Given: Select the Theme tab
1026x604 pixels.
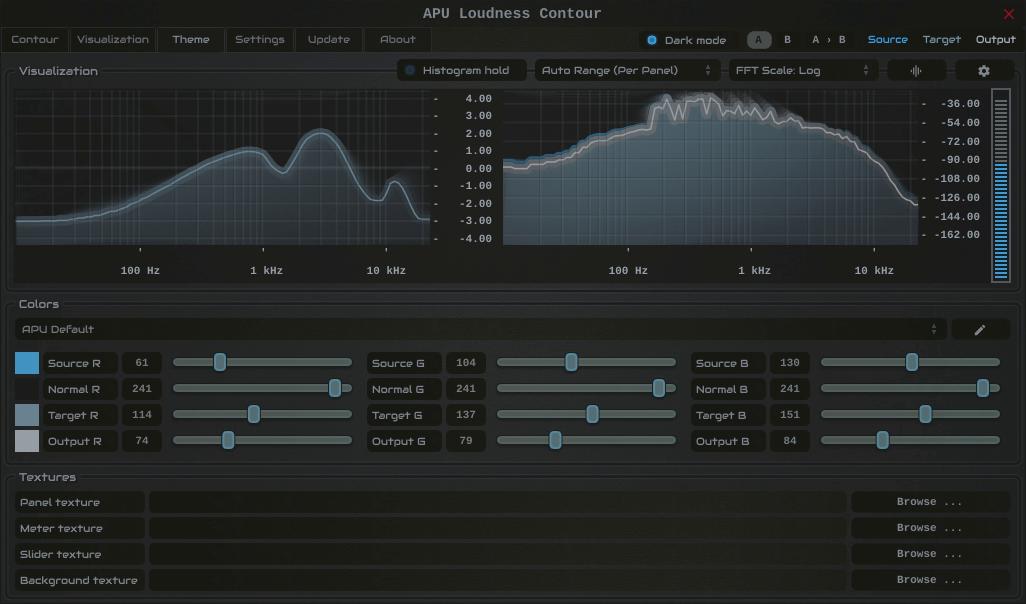Looking at the screenshot, I should point(191,40).
